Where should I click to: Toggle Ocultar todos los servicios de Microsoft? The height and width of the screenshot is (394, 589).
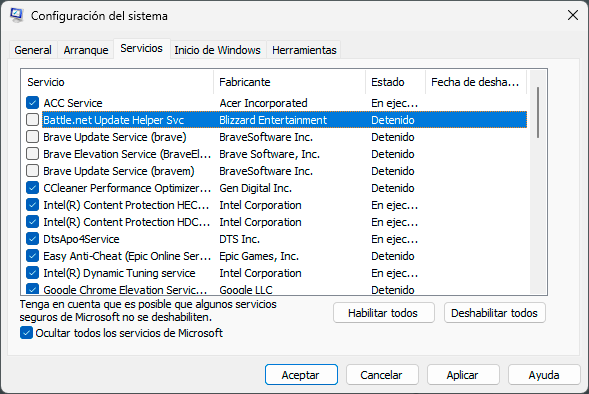click(x=26, y=333)
